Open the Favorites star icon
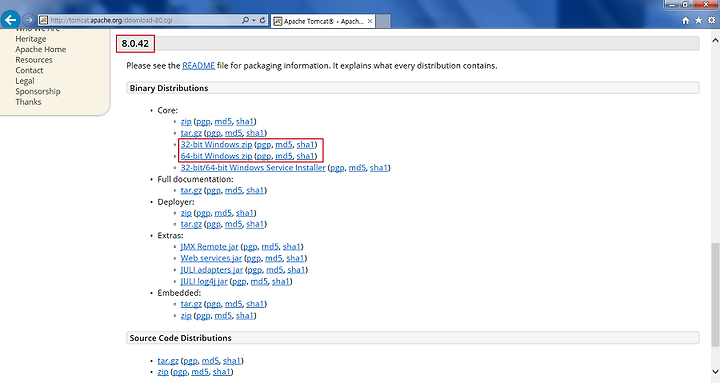Image resolution: width=720 pixels, height=383 pixels. tap(698, 20)
